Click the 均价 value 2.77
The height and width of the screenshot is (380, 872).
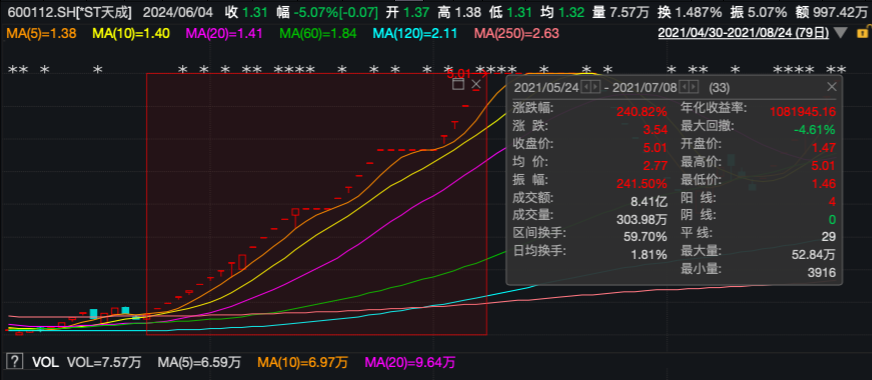point(655,165)
